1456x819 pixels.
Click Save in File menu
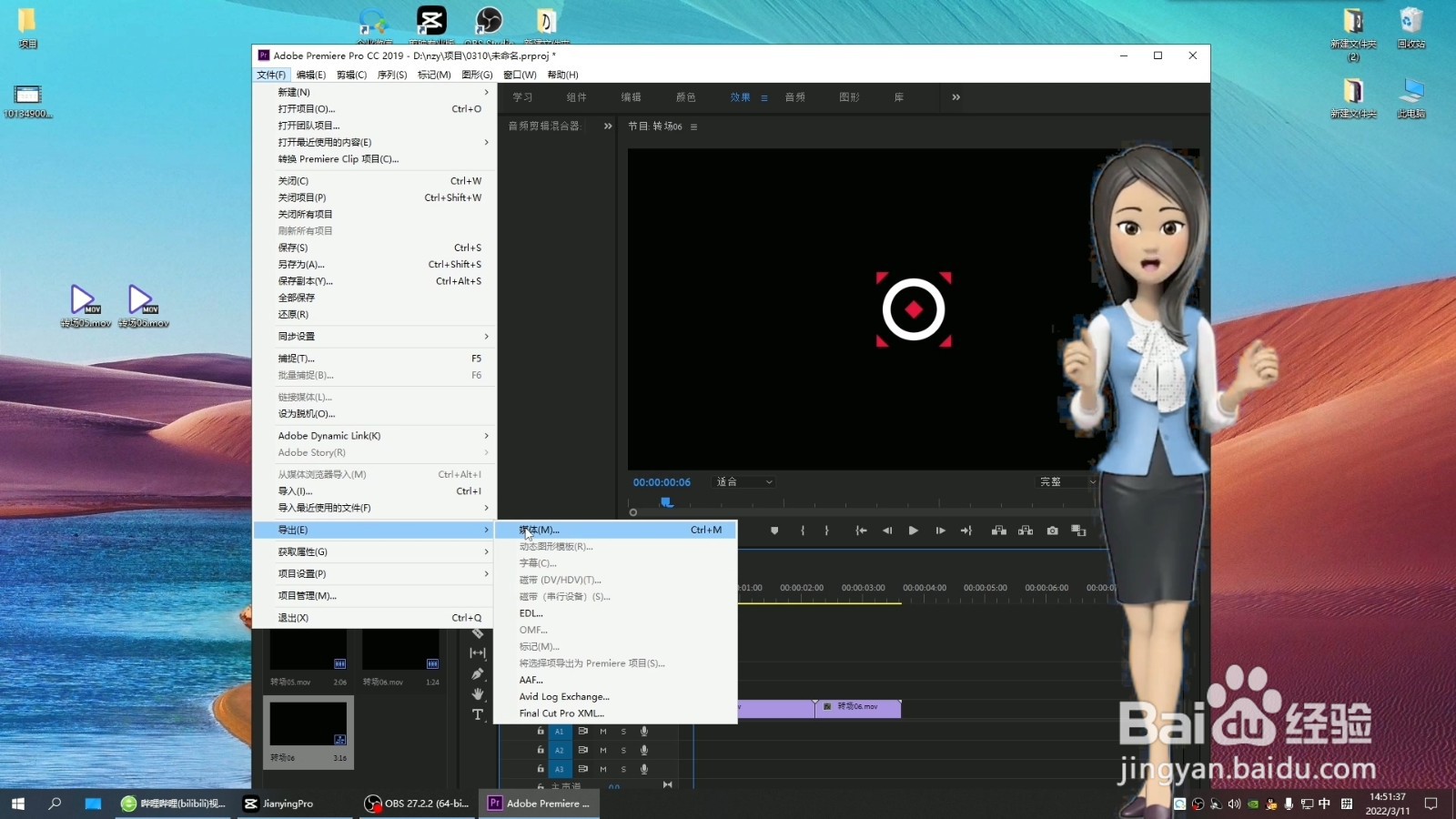click(x=375, y=248)
